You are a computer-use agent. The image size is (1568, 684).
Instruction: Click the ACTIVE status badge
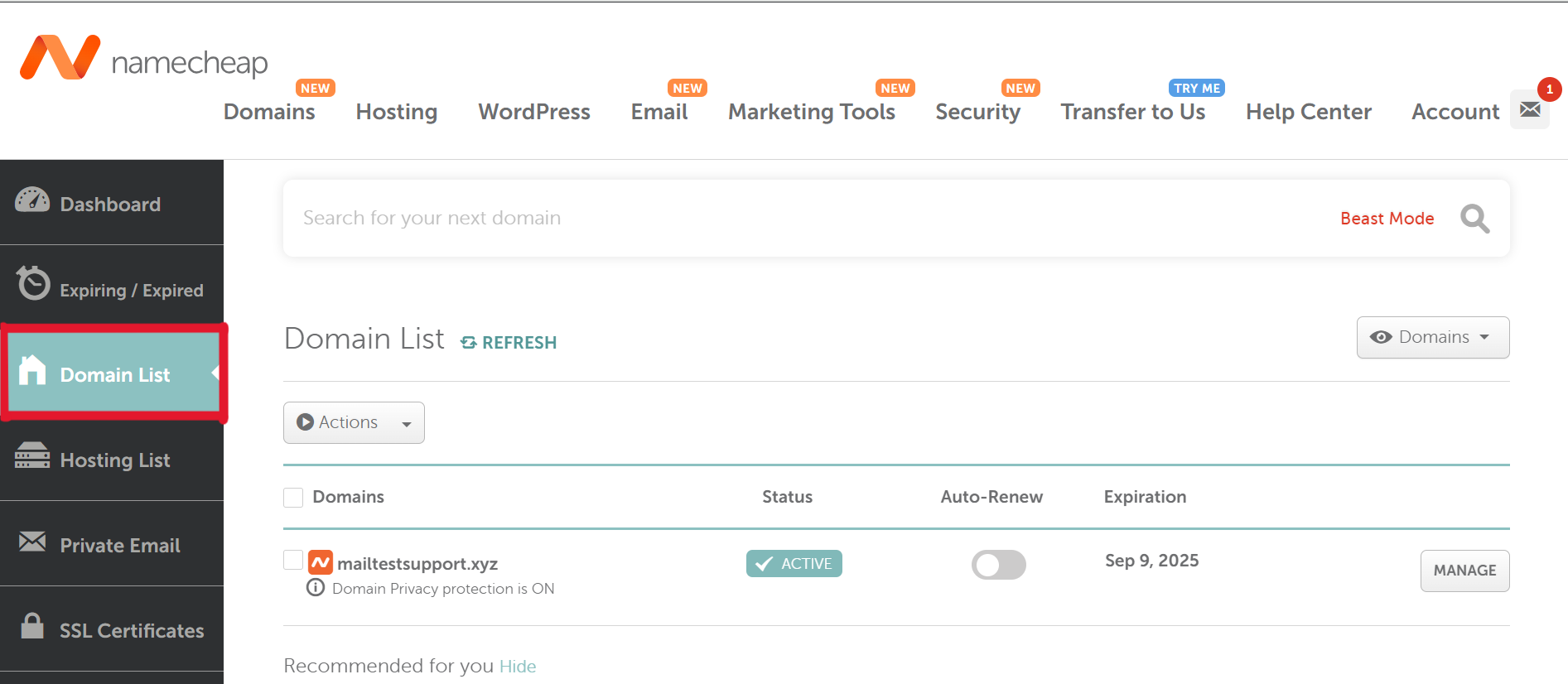[794, 564]
